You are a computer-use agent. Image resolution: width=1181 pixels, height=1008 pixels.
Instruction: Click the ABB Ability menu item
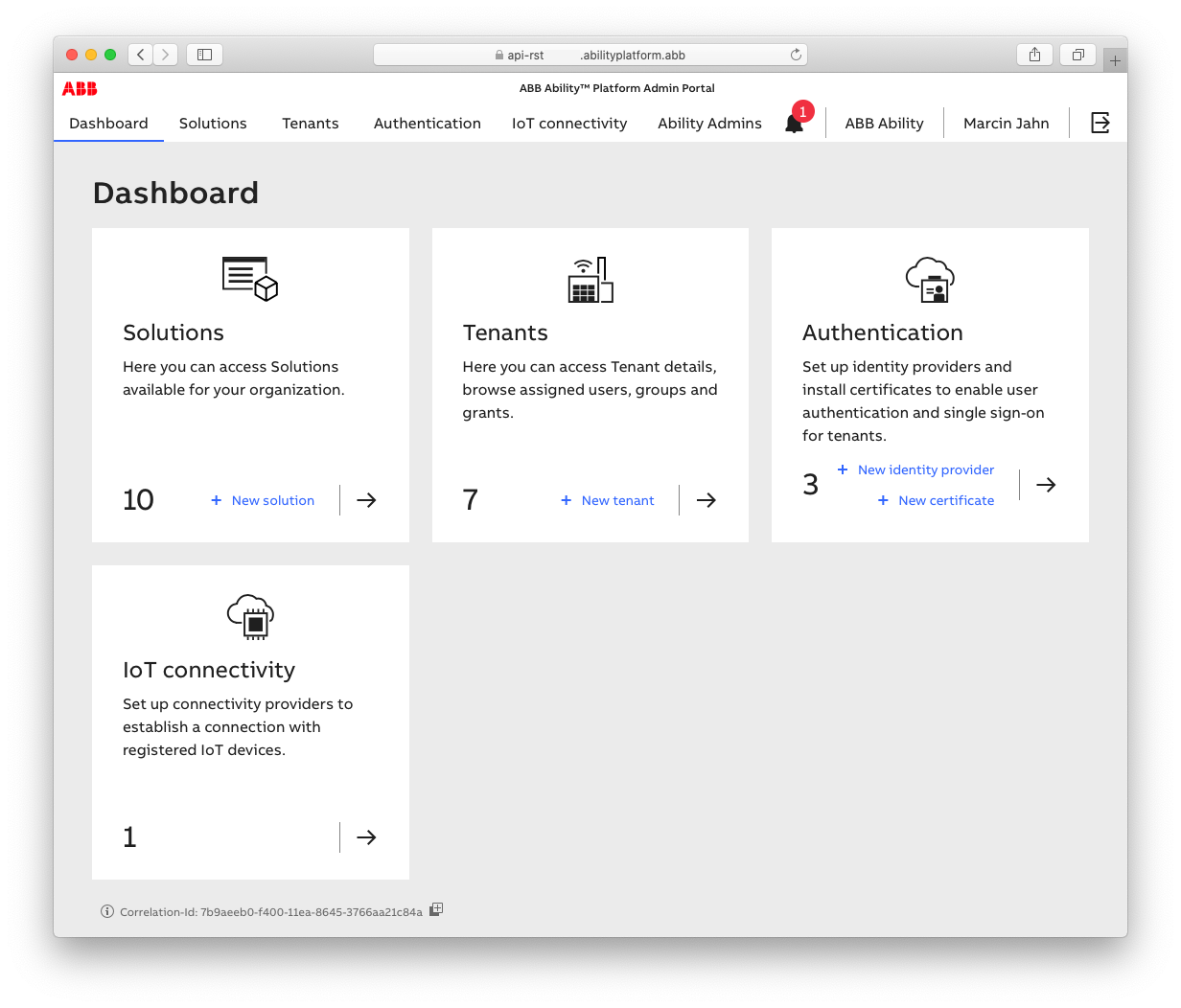[885, 124]
